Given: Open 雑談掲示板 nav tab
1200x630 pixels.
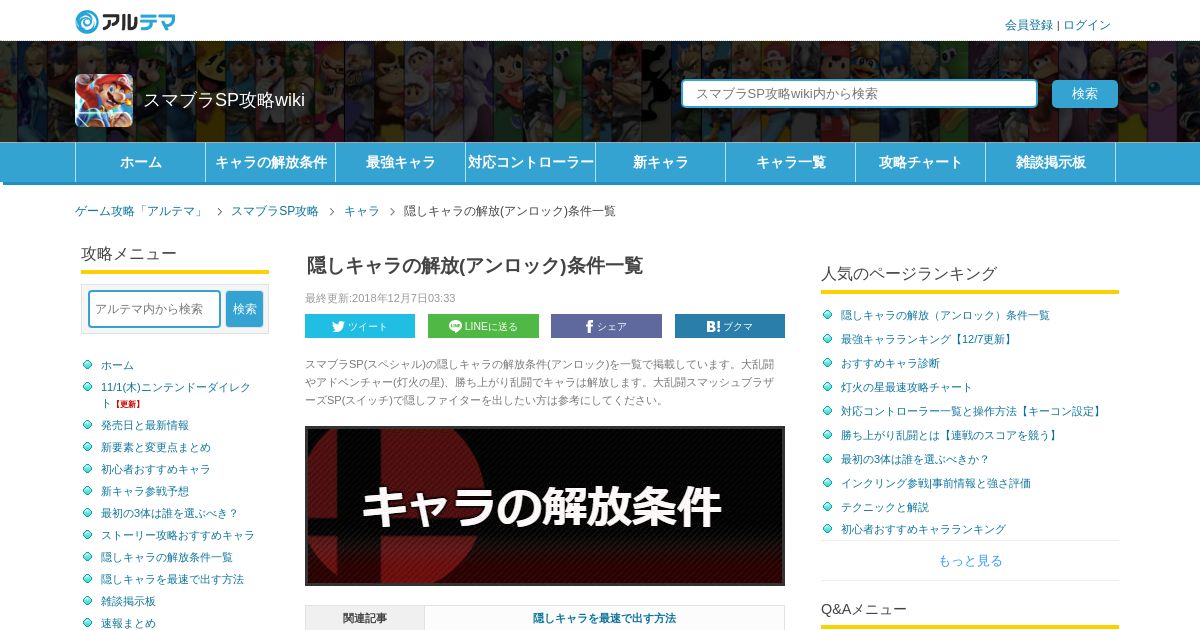Looking at the screenshot, I should click(x=1051, y=162).
